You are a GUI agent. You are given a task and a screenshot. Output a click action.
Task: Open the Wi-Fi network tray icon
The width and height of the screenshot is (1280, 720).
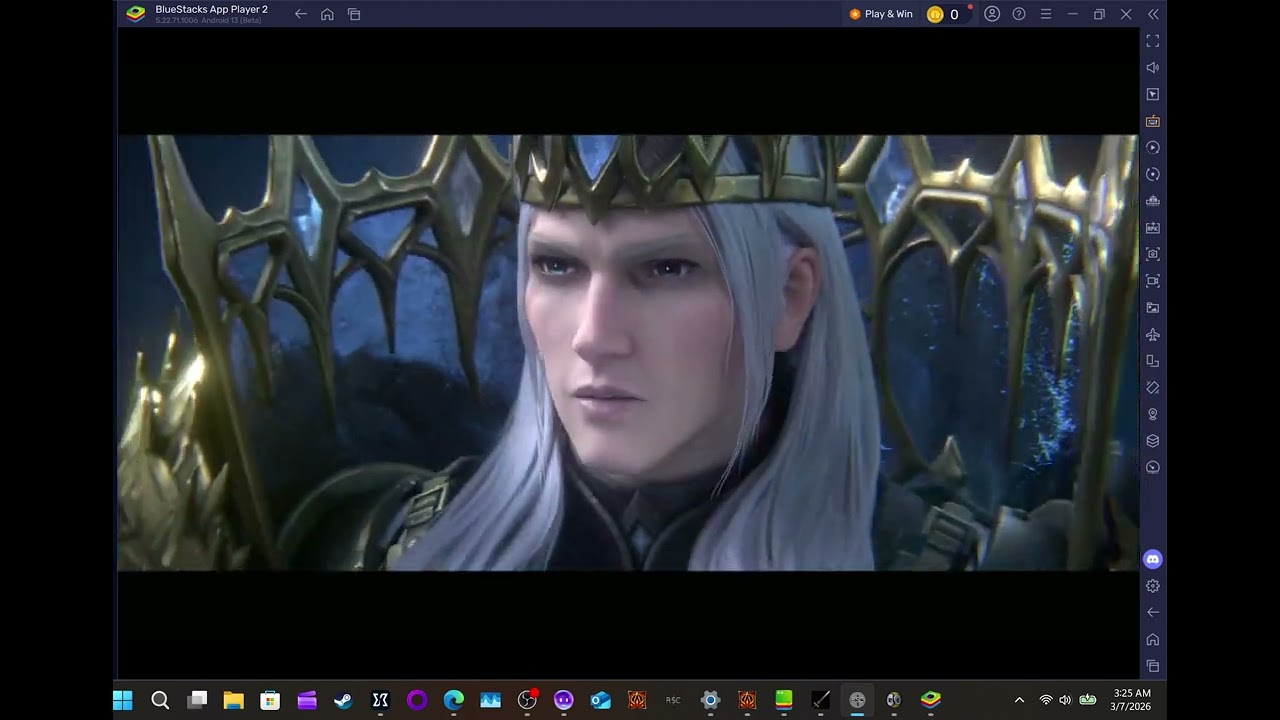click(1046, 700)
